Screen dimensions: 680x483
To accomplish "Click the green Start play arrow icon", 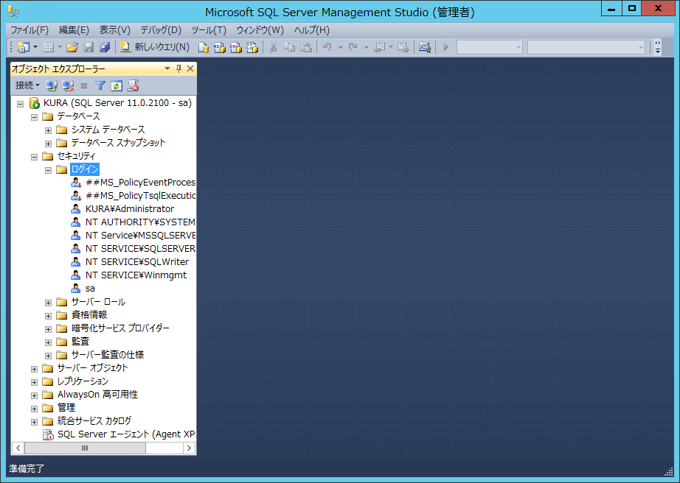I will point(445,47).
